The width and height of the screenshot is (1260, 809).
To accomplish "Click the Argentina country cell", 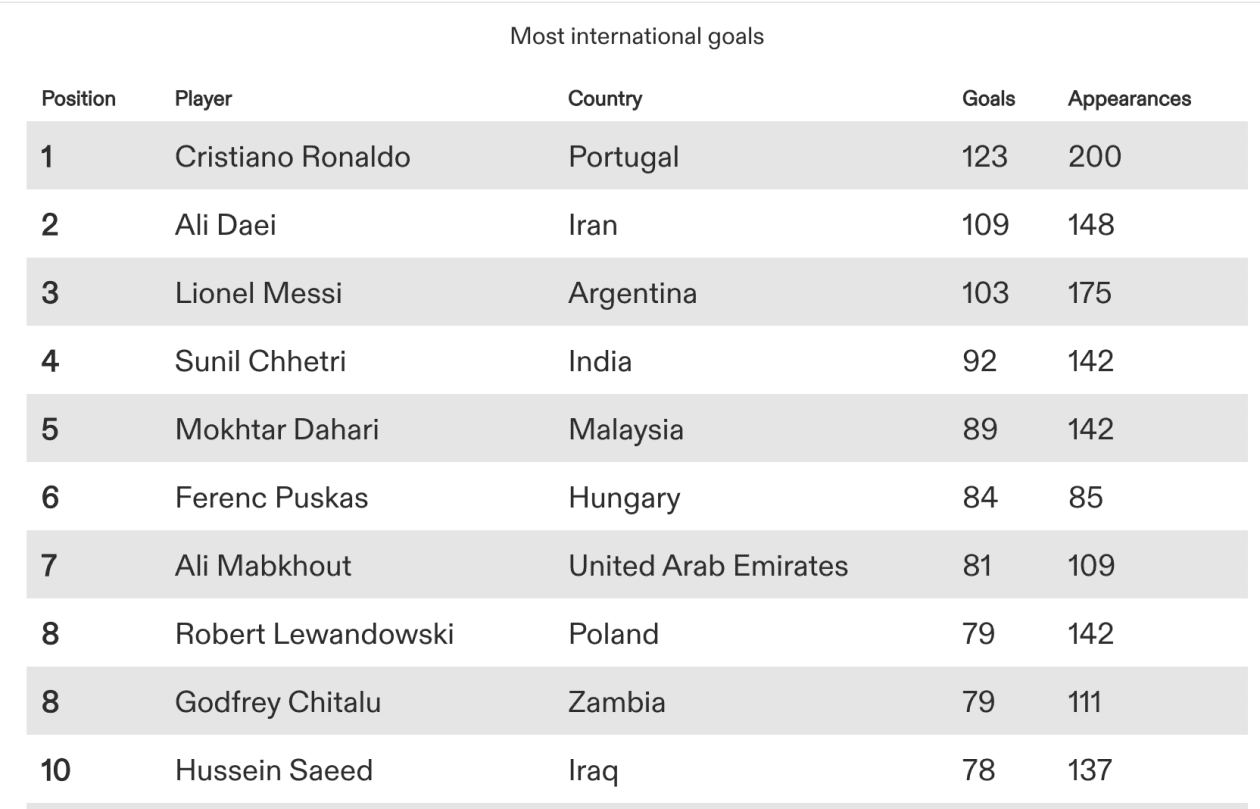I will click(x=632, y=294).
